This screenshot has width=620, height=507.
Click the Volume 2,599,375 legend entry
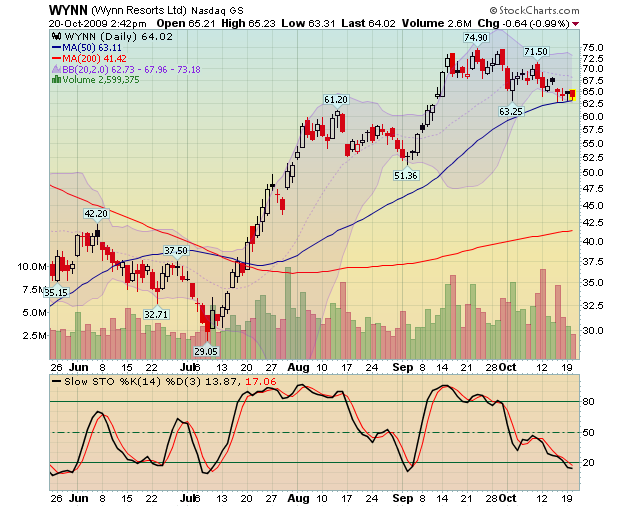click(96, 80)
